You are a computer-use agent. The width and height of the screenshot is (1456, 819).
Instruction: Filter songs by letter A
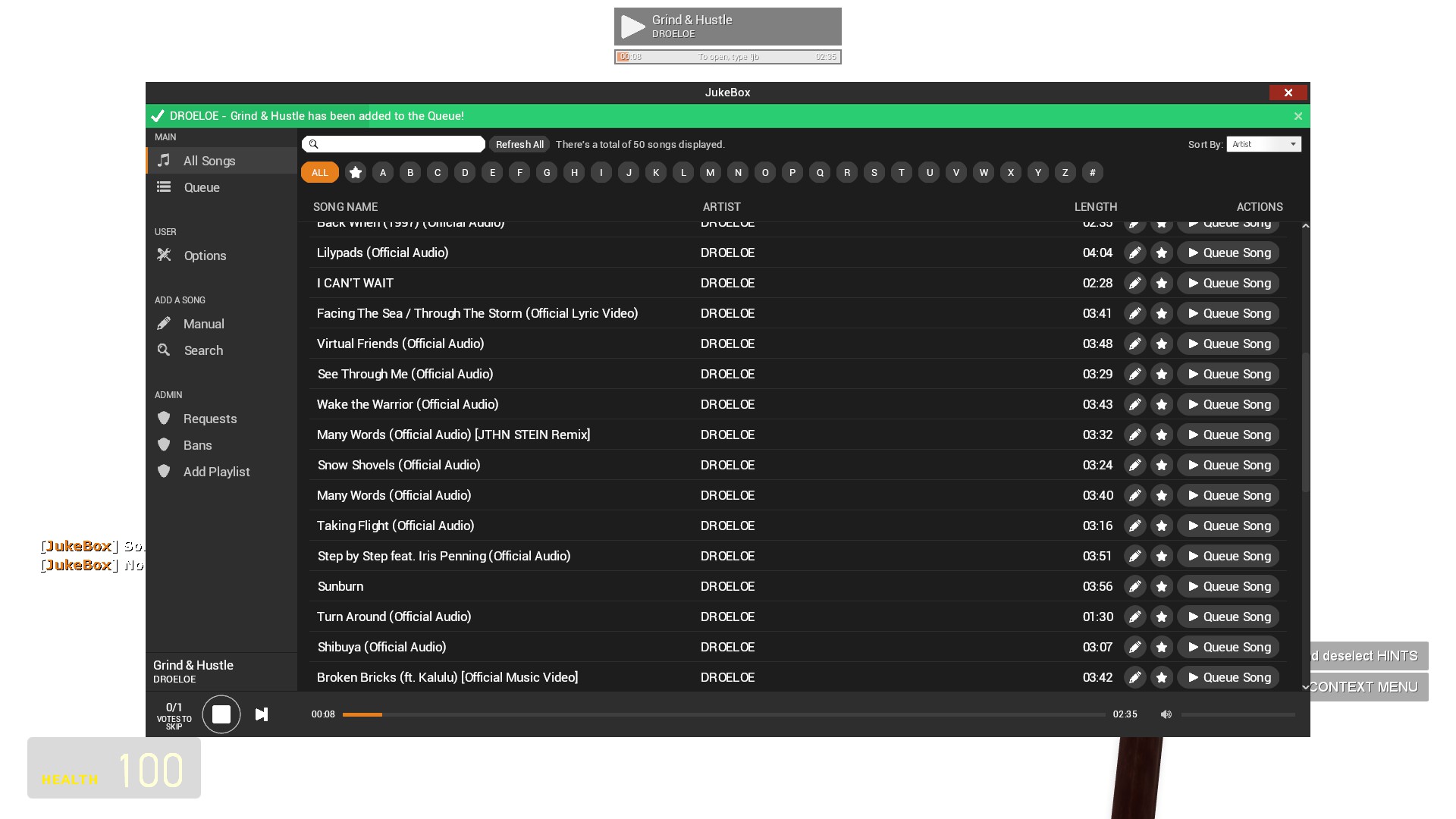point(383,172)
